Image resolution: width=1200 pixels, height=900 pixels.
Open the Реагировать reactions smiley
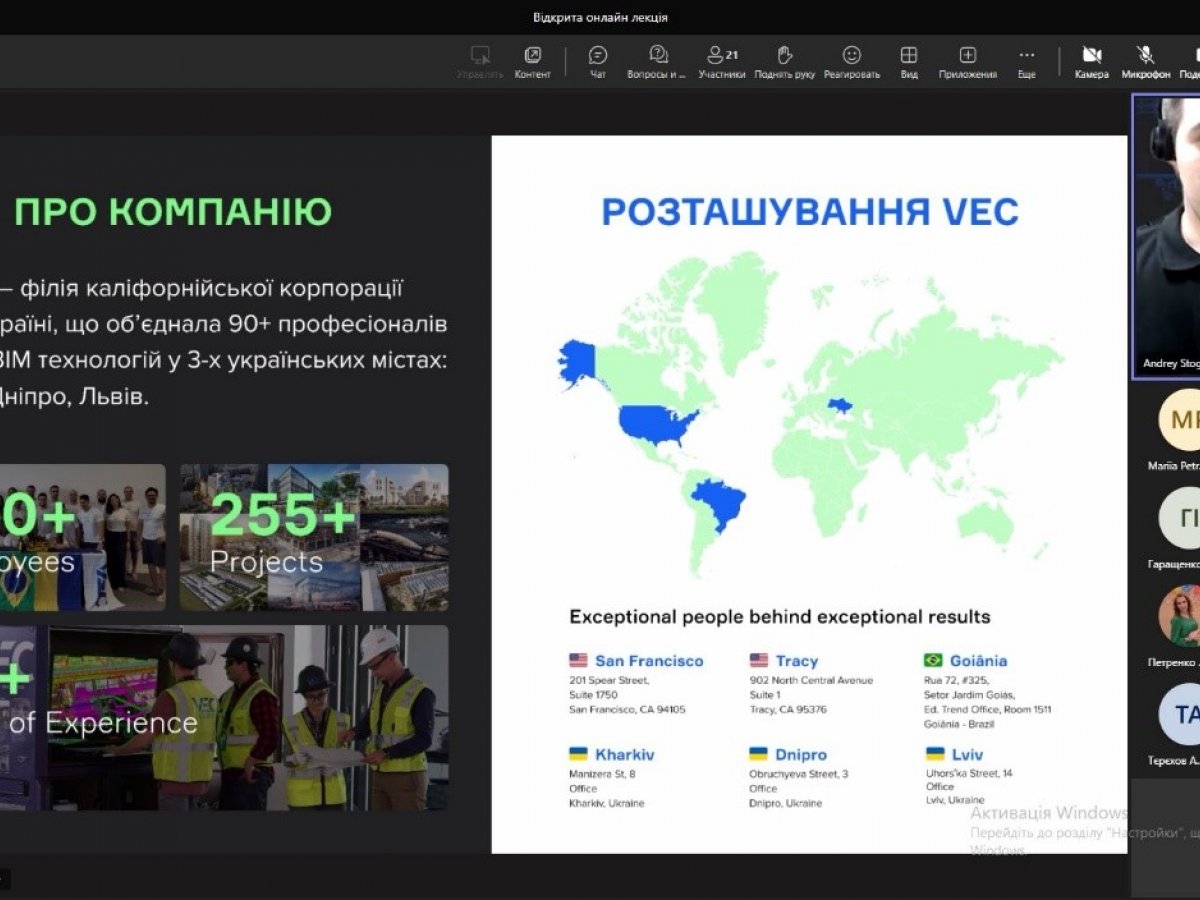(x=851, y=56)
